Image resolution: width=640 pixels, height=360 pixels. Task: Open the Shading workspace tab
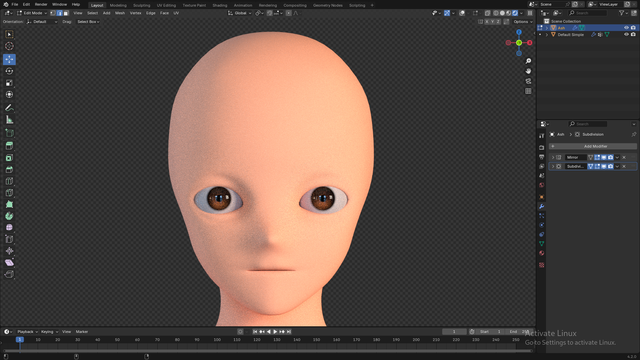pyautogui.click(x=220, y=5)
